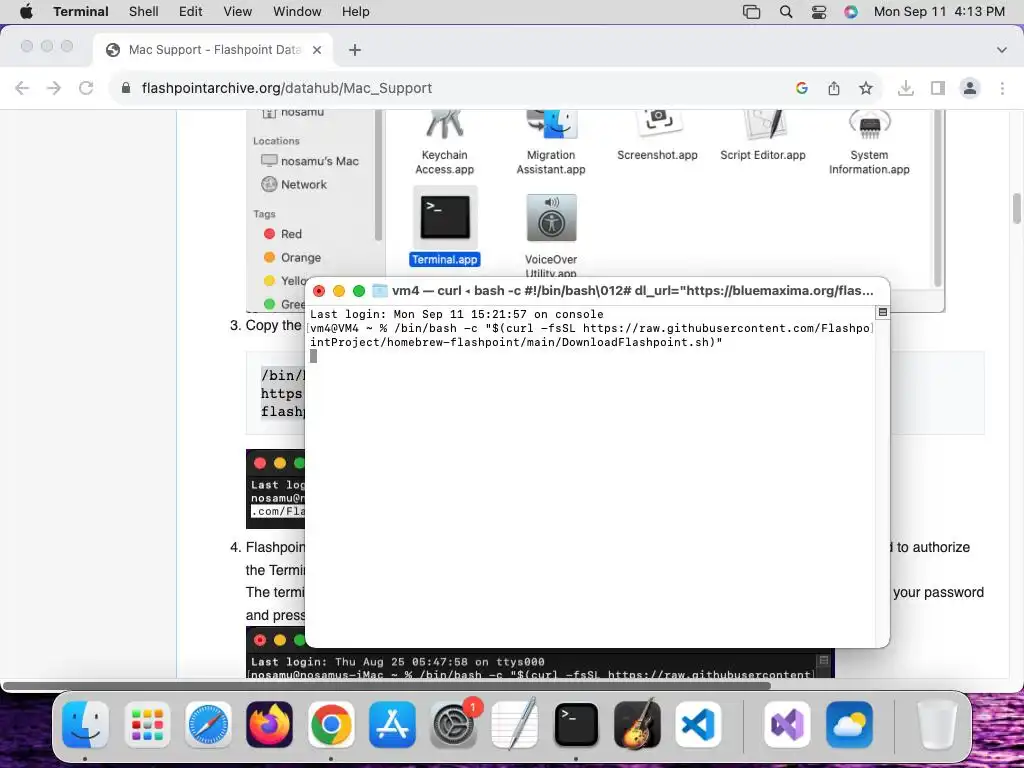Expand the Chrome tab search chevron
Screen dimensions: 1024x768
click(x=1002, y=50)
